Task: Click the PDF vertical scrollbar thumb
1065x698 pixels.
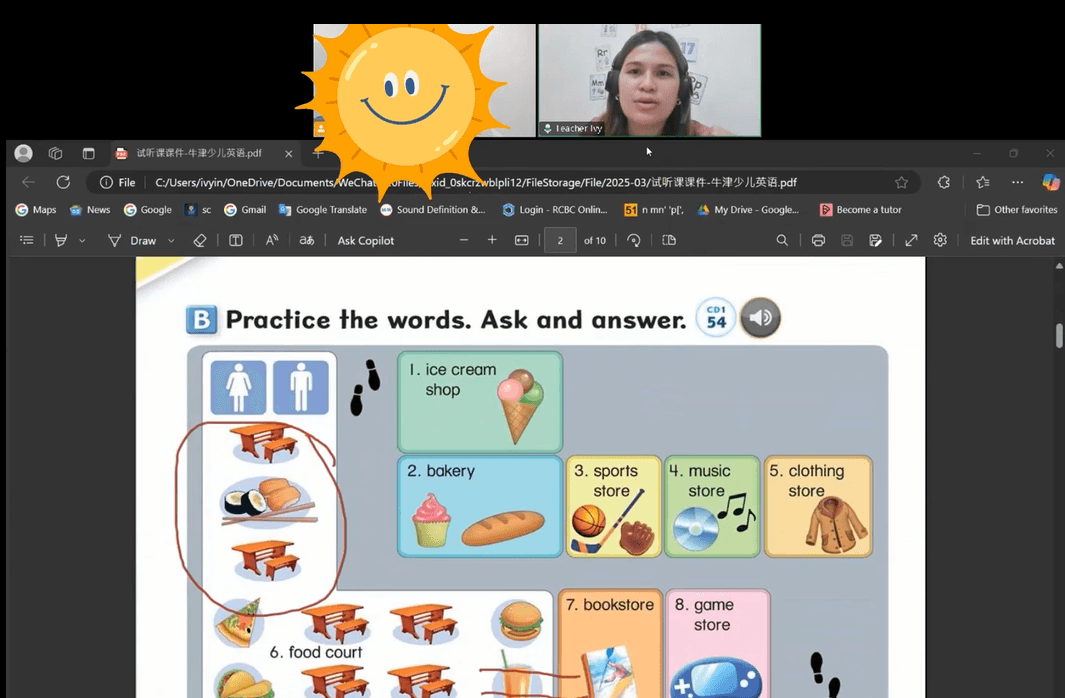Action: (x=1059, y=336)
